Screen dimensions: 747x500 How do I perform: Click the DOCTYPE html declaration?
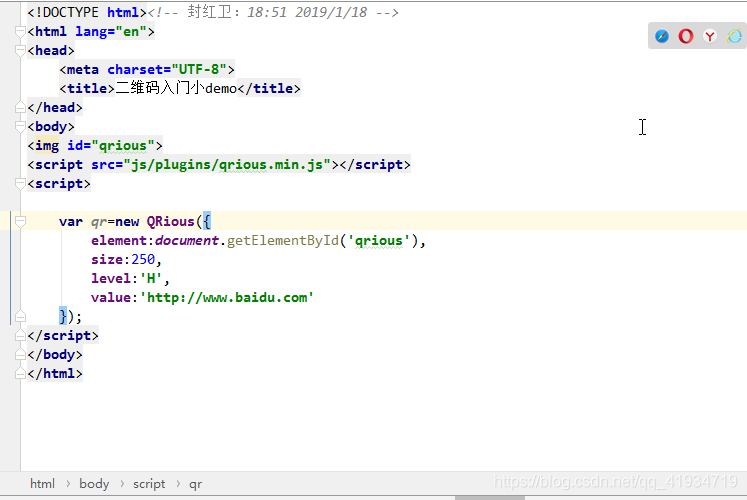pyautogui.click(x=87, y=12)
